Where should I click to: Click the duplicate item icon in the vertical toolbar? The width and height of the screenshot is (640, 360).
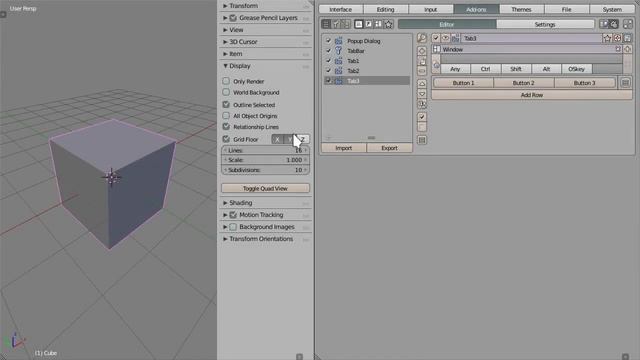[x=422, y=61]
